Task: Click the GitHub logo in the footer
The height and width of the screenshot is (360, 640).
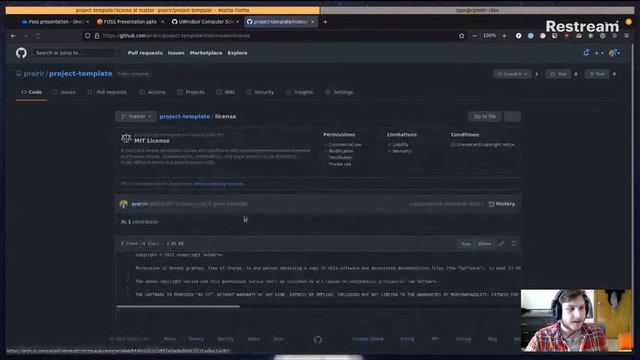Action: click(x=318, y=340)
